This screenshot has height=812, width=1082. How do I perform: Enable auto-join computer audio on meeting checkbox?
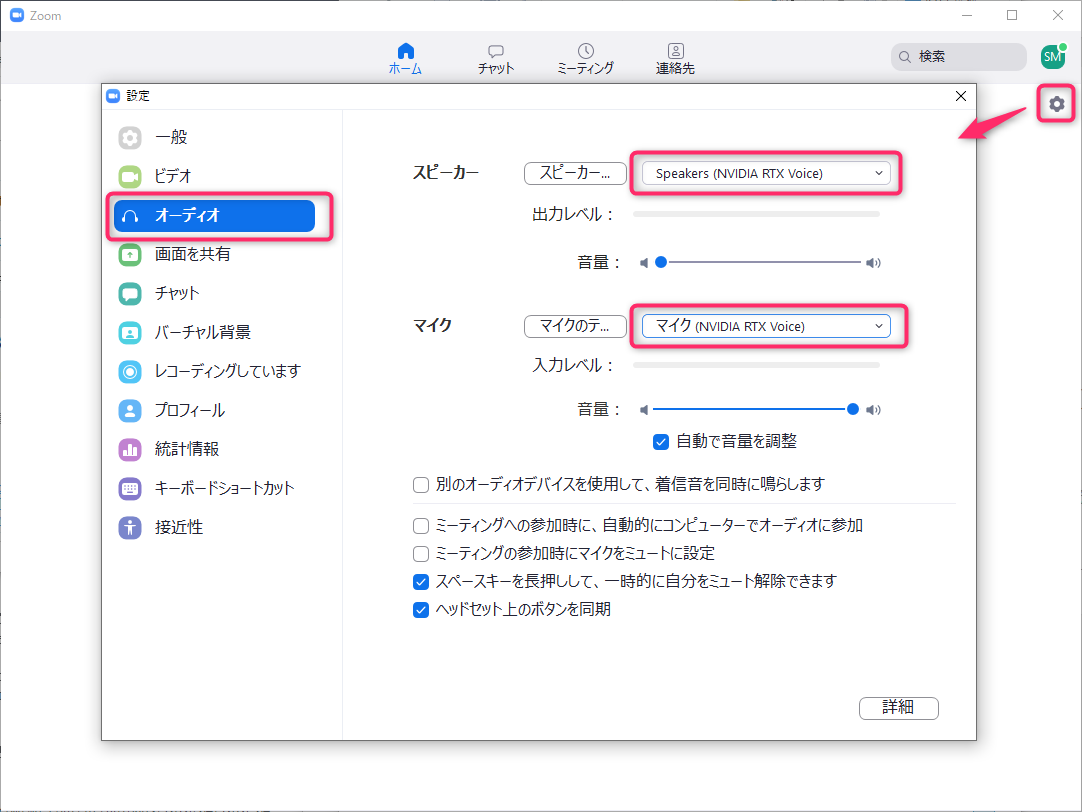point(421,525)
